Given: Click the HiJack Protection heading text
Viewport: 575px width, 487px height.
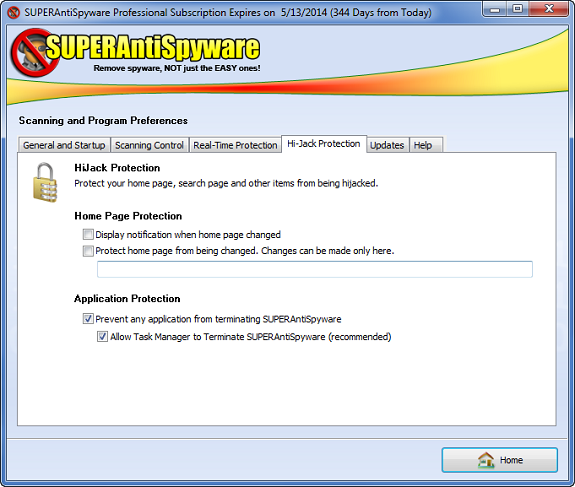Looking at the screenshot, I should coord(117,168).
